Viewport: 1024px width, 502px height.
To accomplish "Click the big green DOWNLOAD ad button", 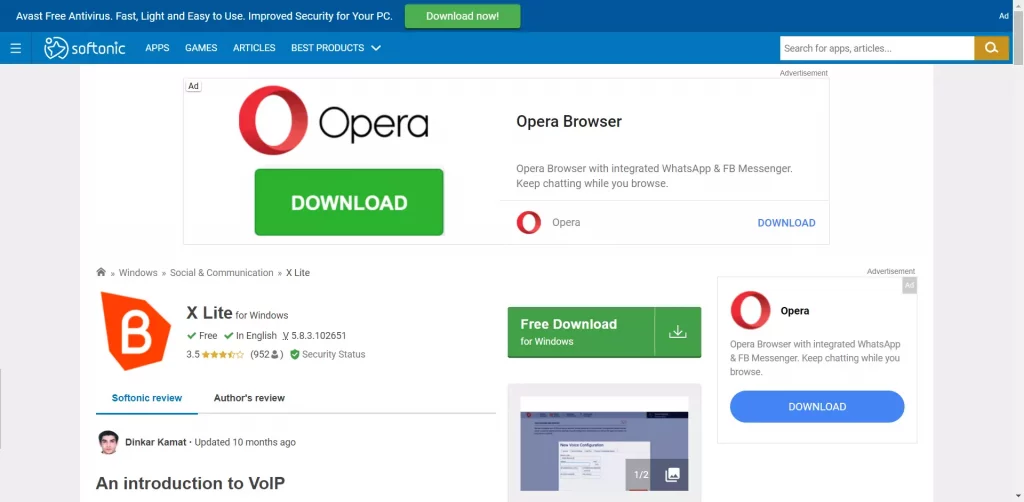I will (349, 202).
